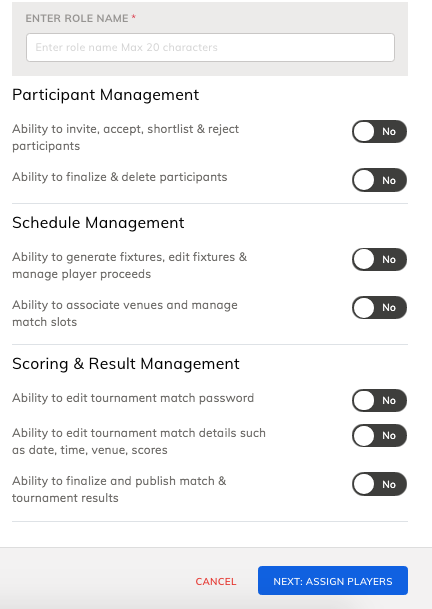Screen dimensions: 432x609
Task: Toggle the edit tournament match password switch
Action: click(379, 400)
